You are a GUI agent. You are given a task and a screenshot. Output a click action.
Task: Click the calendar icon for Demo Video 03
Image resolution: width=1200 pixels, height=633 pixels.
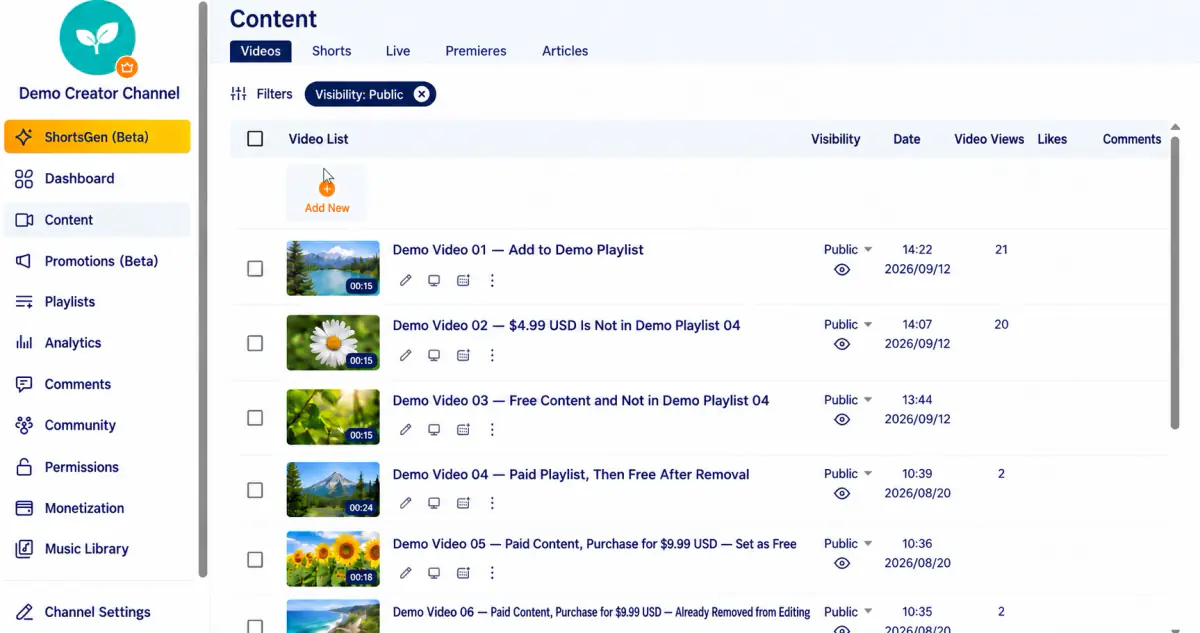coord(463,430)
